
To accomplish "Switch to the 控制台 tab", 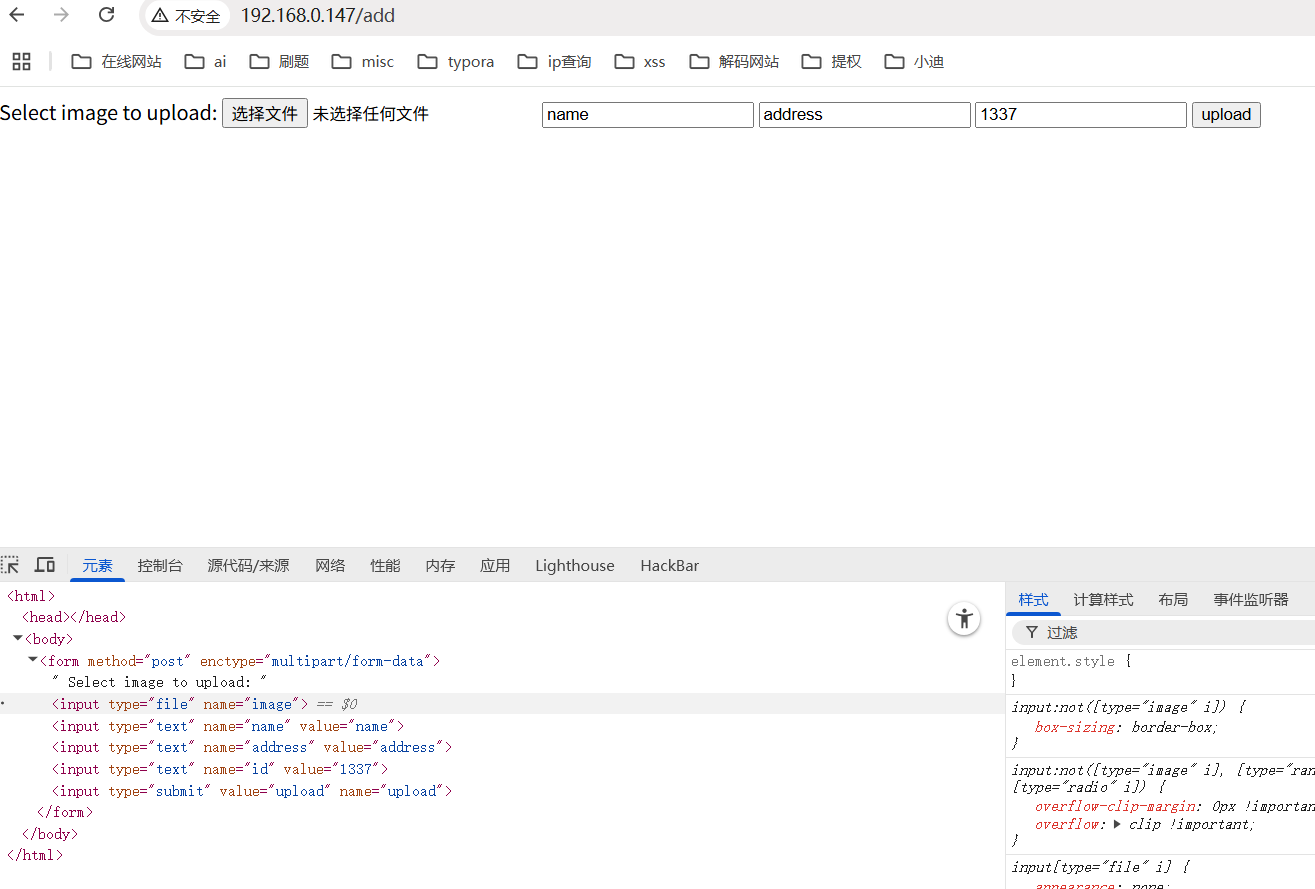I will point(160,566).
